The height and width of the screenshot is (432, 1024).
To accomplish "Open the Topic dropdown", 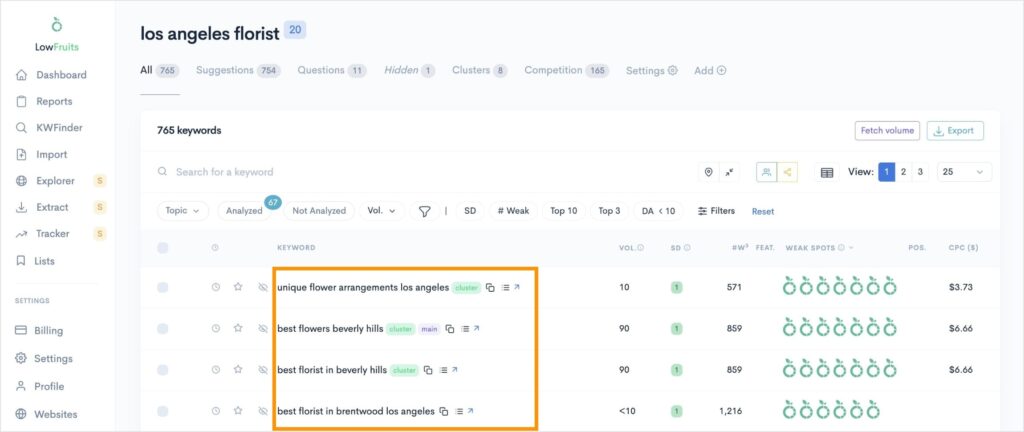I will coord(183,211).
